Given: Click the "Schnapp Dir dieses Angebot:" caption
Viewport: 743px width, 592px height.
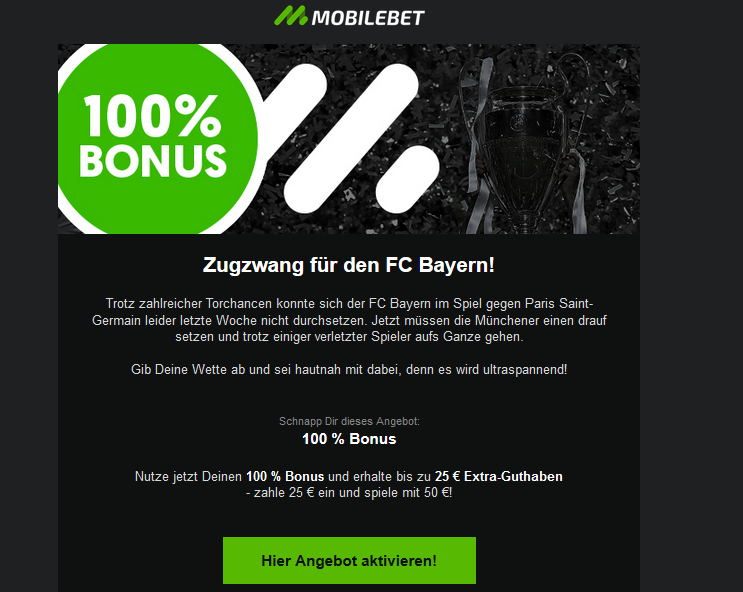Looking at the screenshot, I should (349, 421).
